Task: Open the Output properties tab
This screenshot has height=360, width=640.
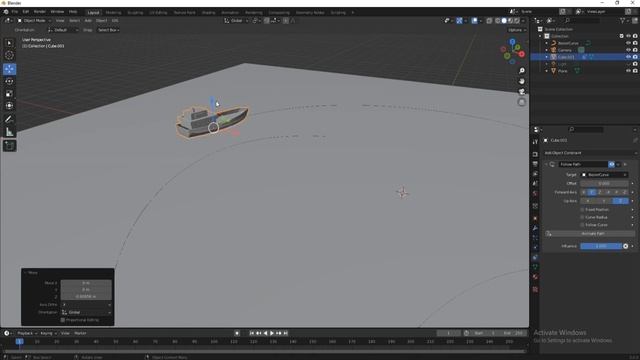Action: click(x=535, y=164)
